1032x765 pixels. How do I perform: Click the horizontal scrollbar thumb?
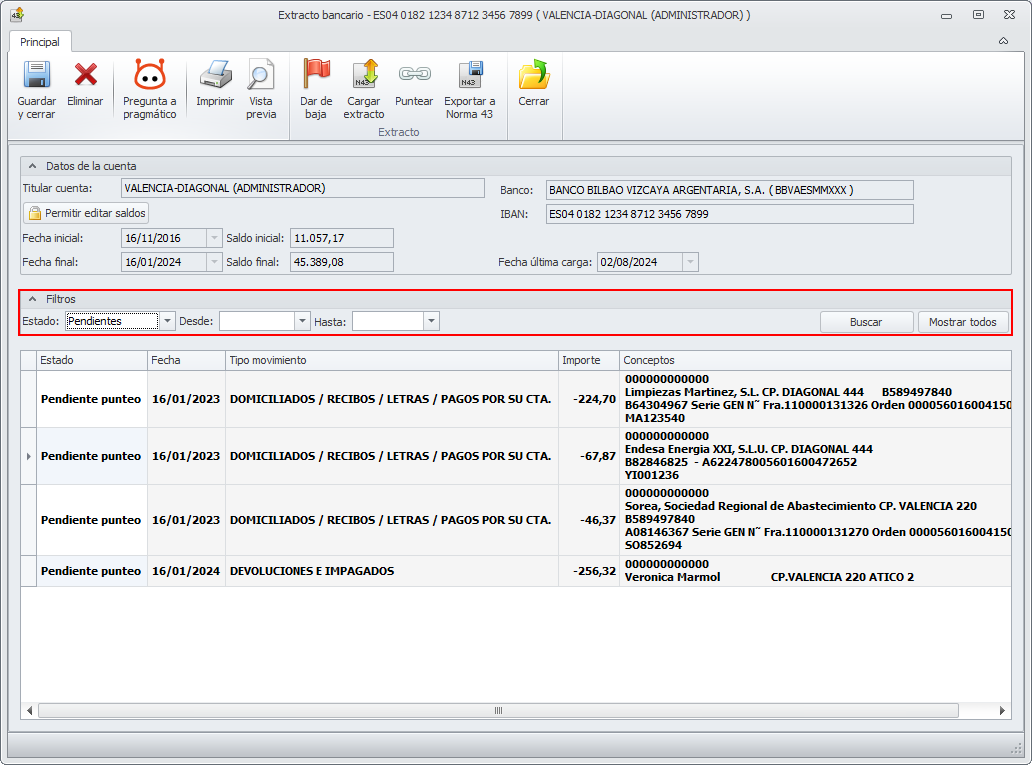click(x=497, y=711)
